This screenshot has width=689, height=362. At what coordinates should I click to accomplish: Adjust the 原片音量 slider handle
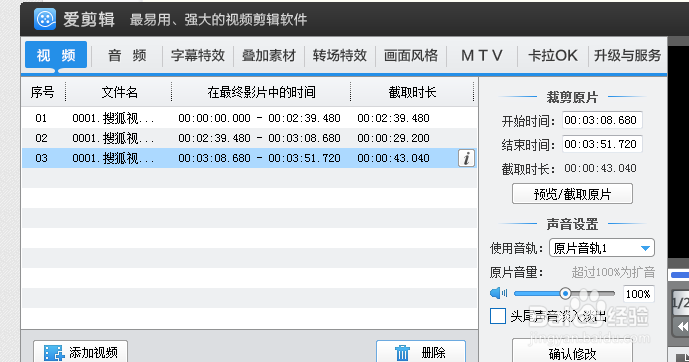click(565, 293)
